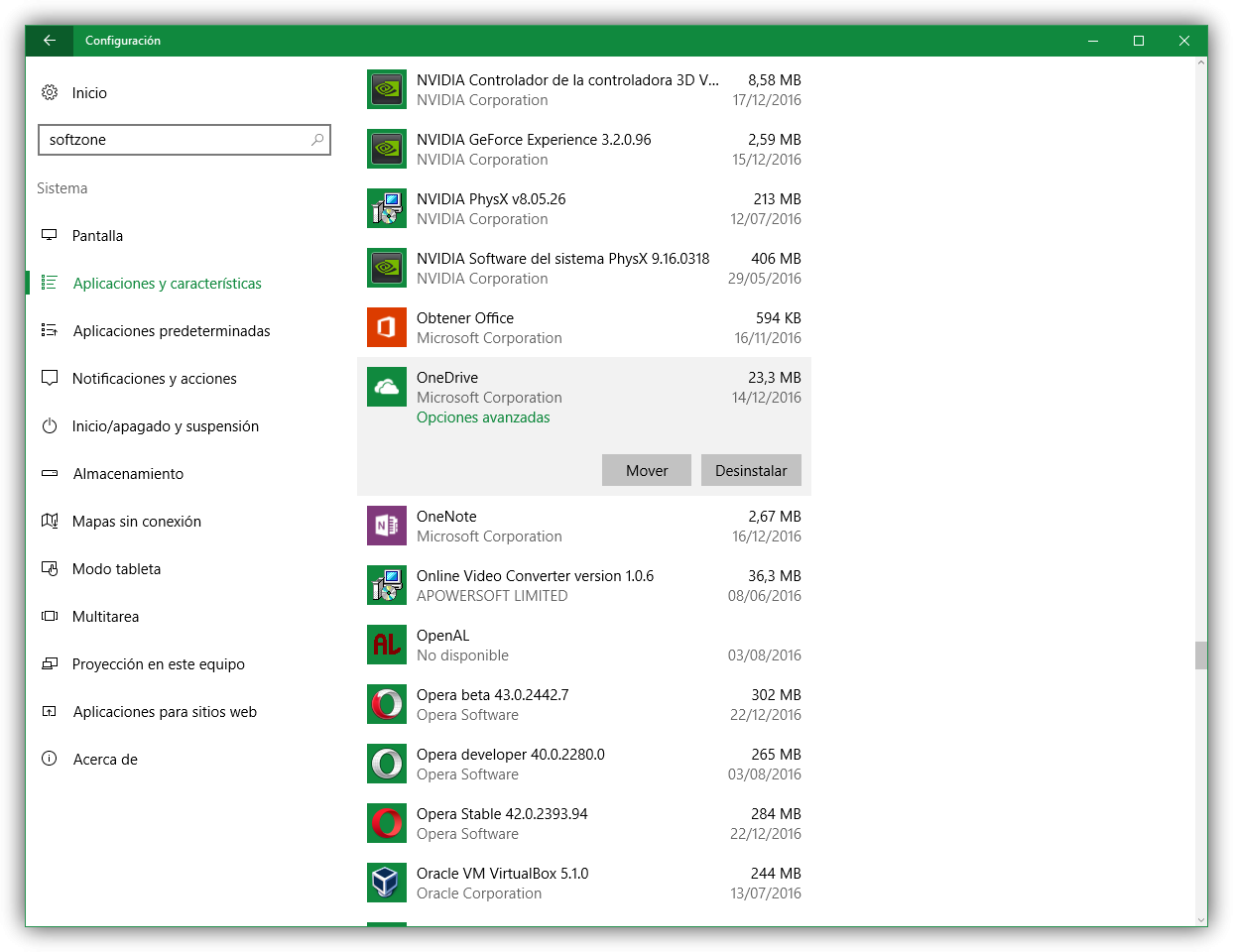Click Desinstalar button for OneDrive
Screen dimensions: 1233x952
coord(751,470)
